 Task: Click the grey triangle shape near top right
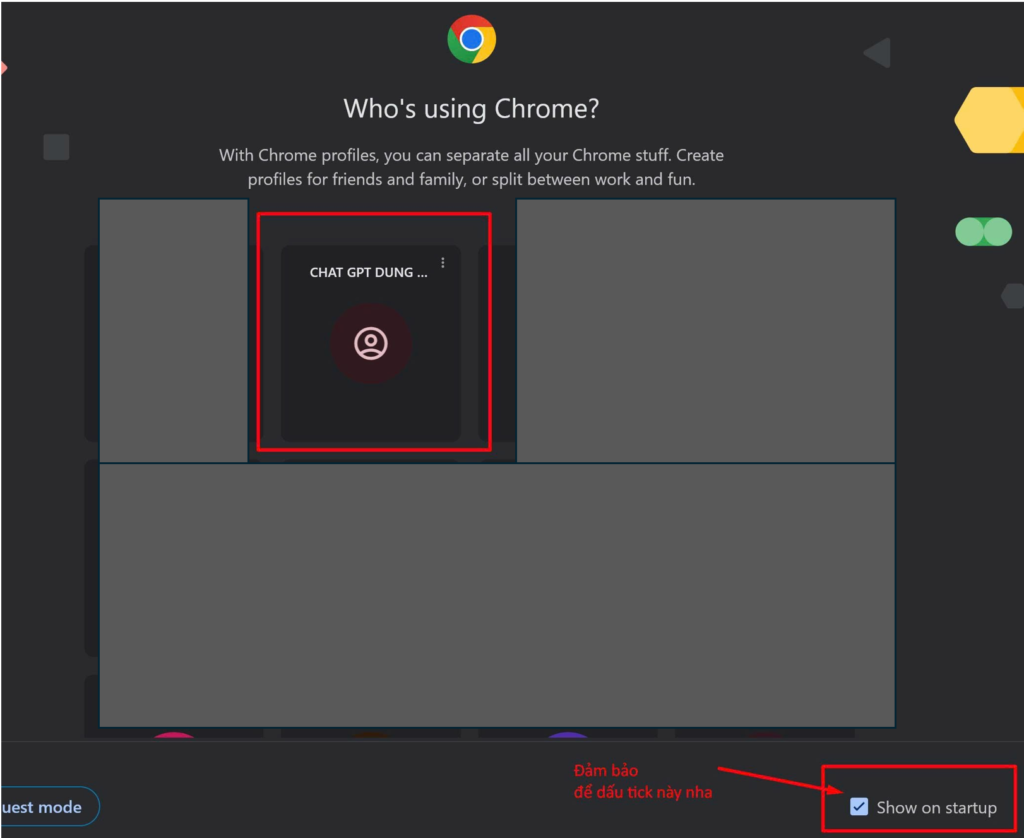pyautogui.click(x=878, y=53)
